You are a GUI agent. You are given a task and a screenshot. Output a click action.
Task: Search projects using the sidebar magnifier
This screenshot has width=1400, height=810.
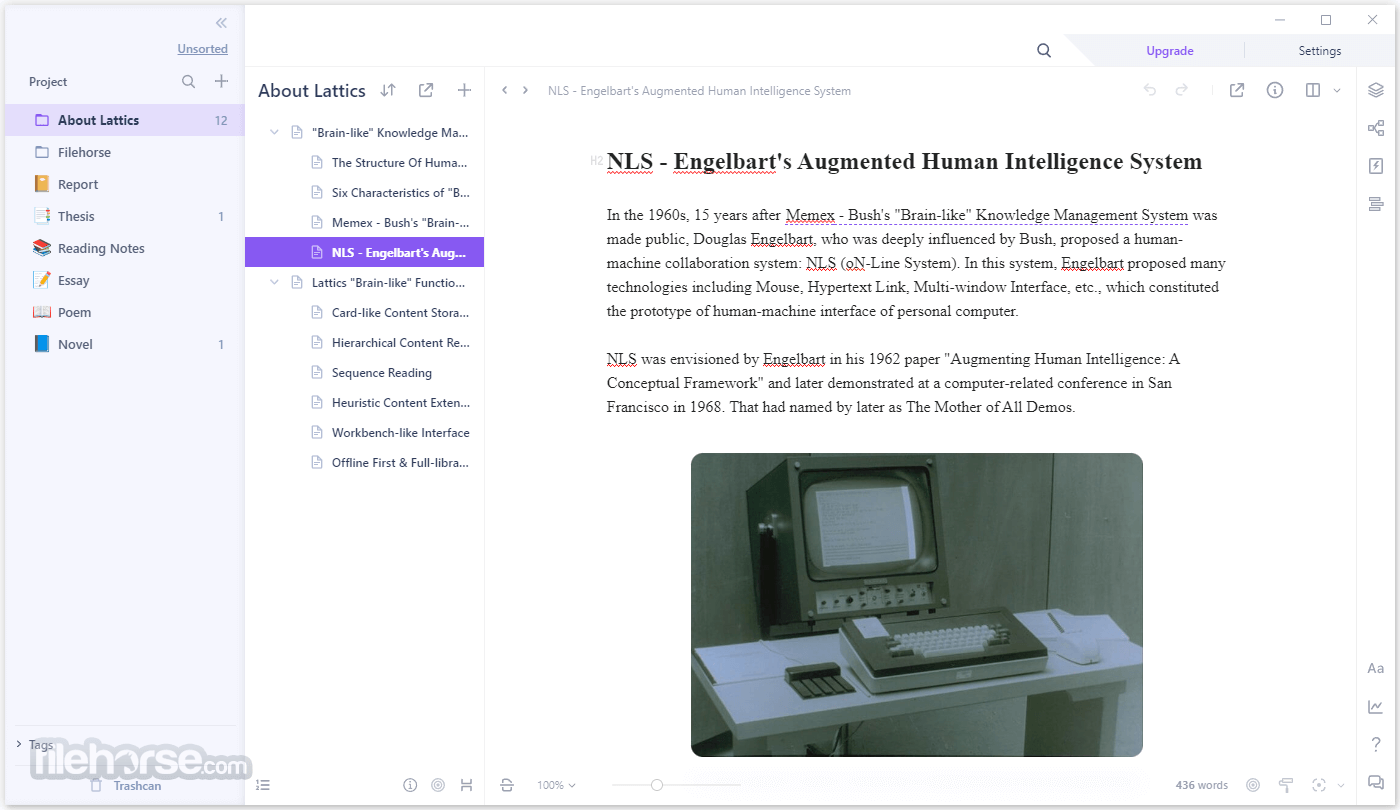tap(188, 82)
